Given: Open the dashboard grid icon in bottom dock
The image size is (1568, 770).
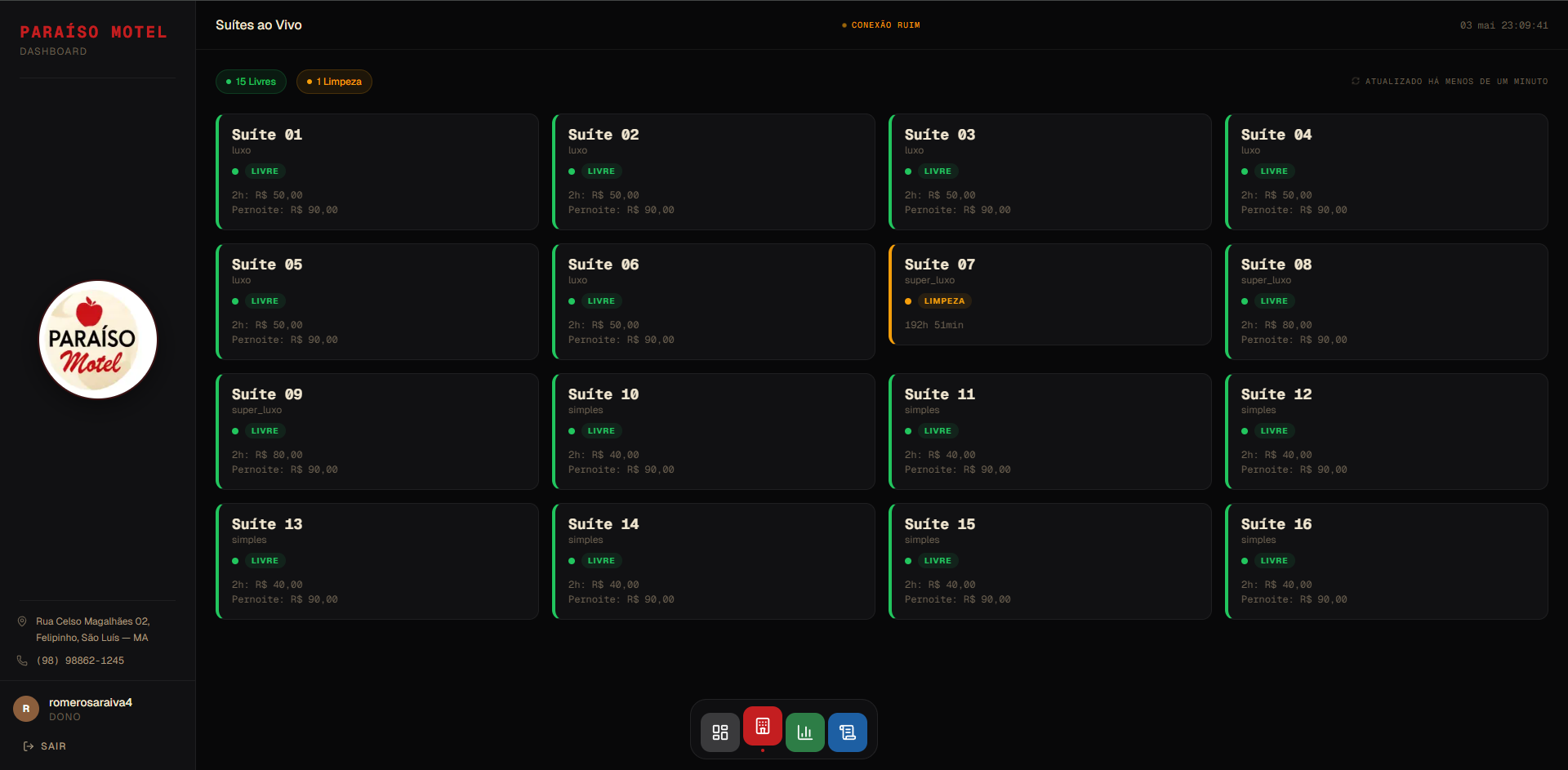Looking at the screenshot, I should coord(719,732).
